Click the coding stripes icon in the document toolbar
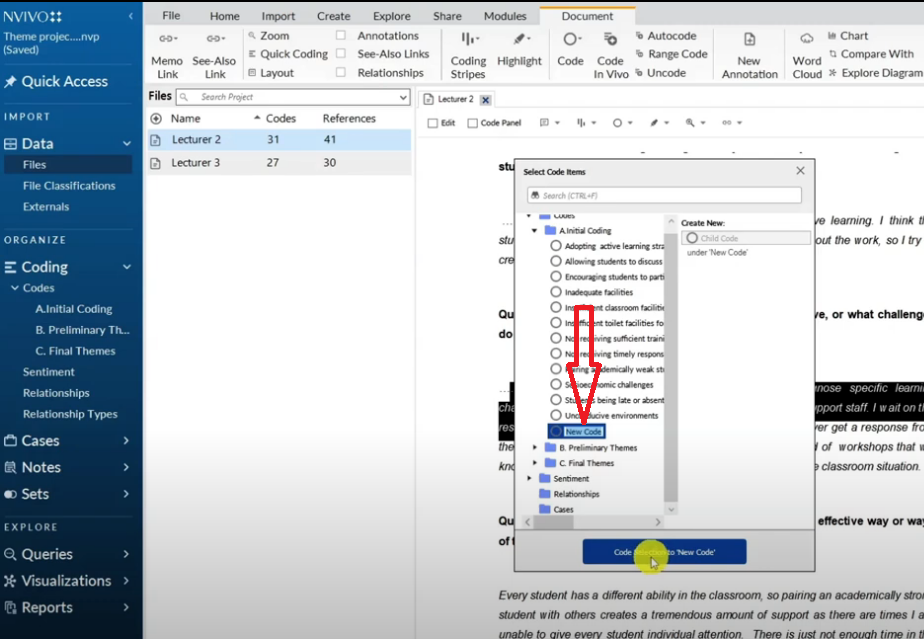This screenshot has width=924, height=639. [x=581, y=123]
